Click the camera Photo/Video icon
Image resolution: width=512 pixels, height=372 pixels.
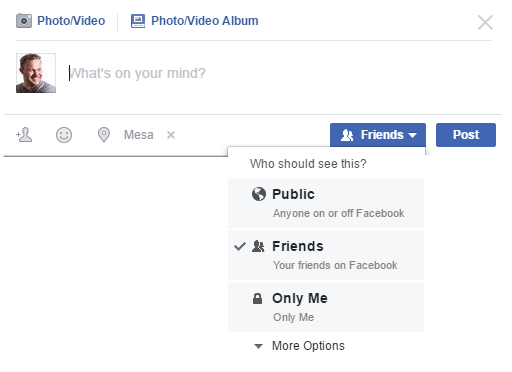(x=24, y=21)
